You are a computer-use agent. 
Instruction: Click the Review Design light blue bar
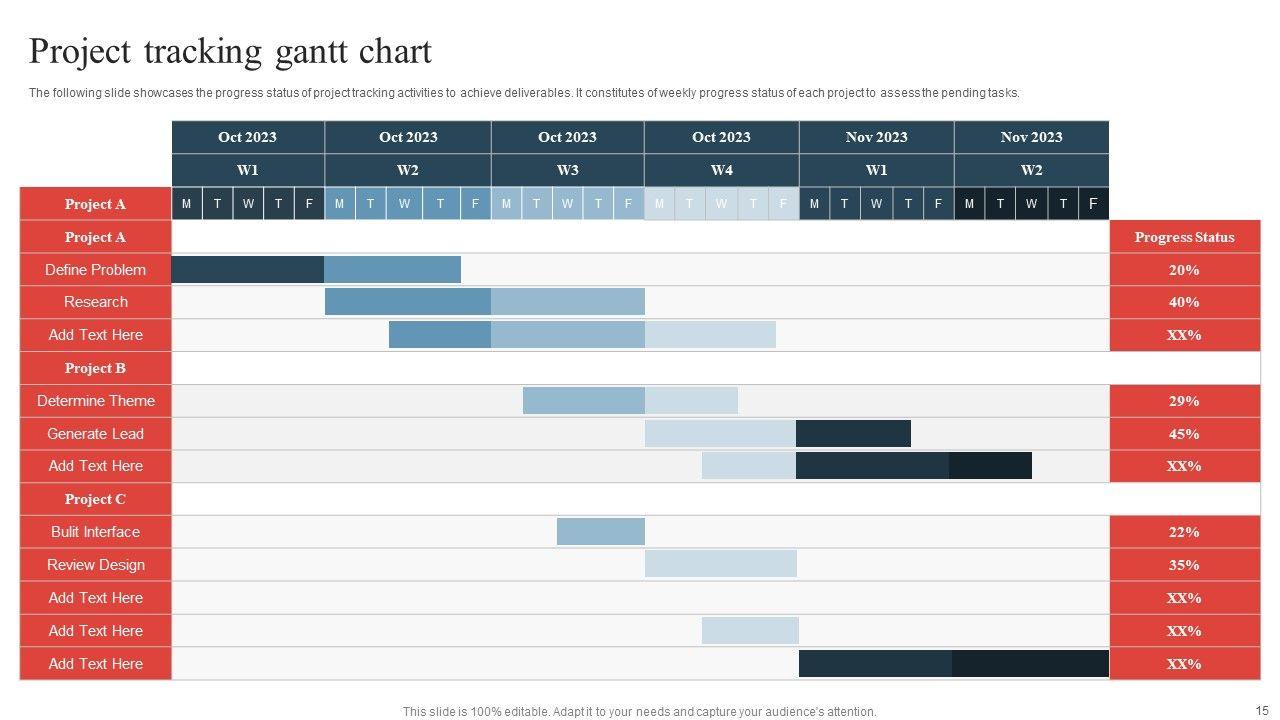click(720, 565)
